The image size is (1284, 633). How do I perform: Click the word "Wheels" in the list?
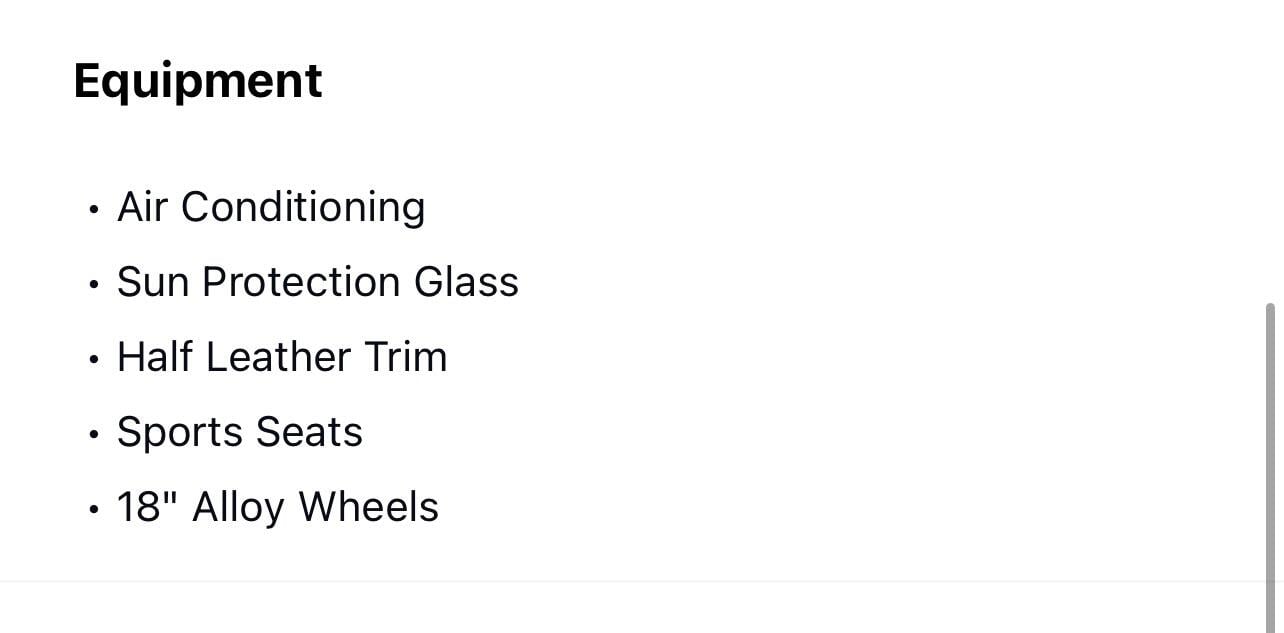point(368,507)
